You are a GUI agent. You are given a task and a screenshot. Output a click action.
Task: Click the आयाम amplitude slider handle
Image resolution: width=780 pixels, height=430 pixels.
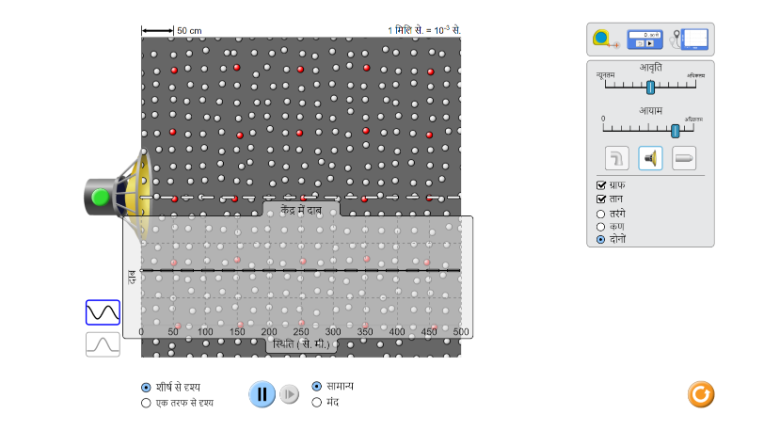(x=676, y=131)
